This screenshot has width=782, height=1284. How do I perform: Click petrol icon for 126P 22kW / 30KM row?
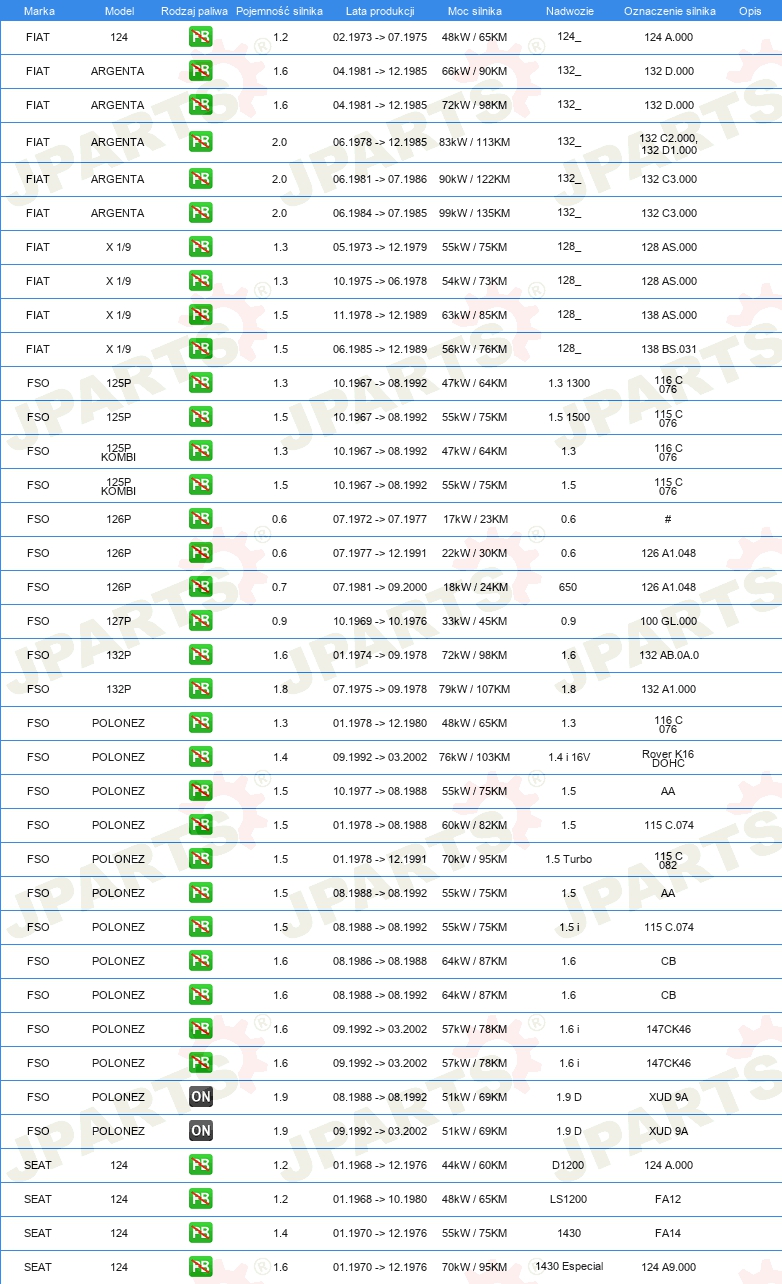[x=200, y=553]
